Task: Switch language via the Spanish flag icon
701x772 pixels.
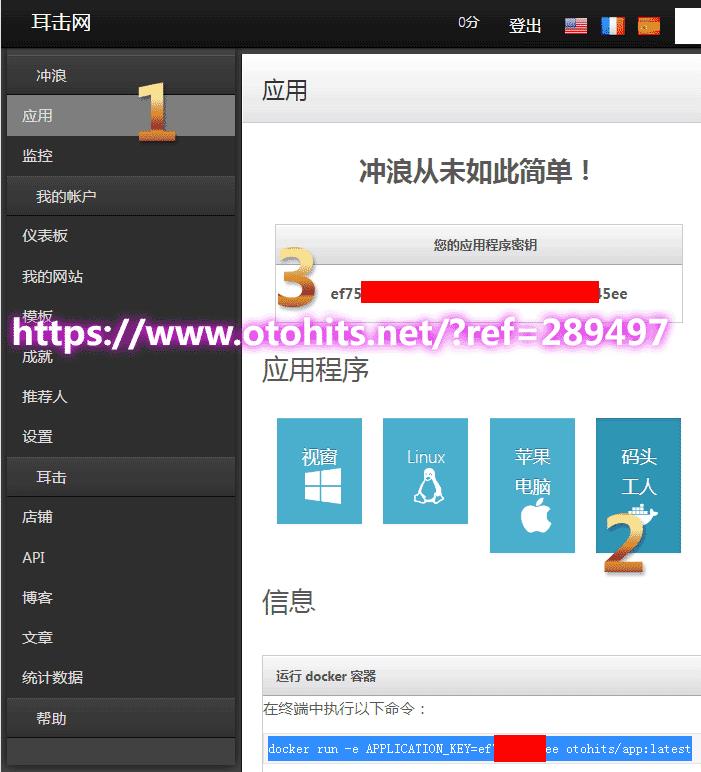Action: point(648,26)
